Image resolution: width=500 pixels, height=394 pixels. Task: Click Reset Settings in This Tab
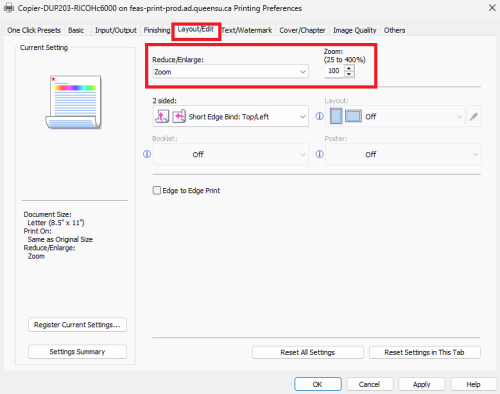coord(424,352)
